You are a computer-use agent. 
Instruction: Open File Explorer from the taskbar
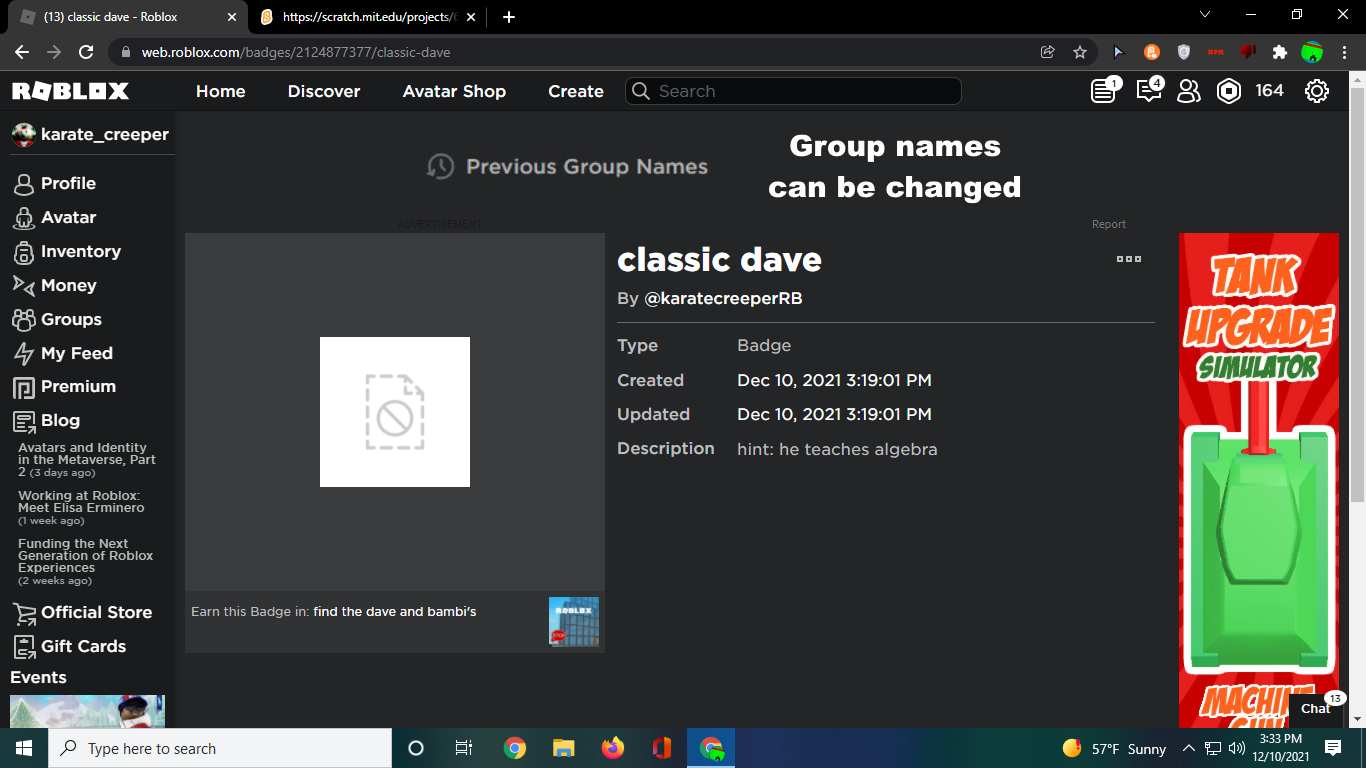(x=564, y=748)
